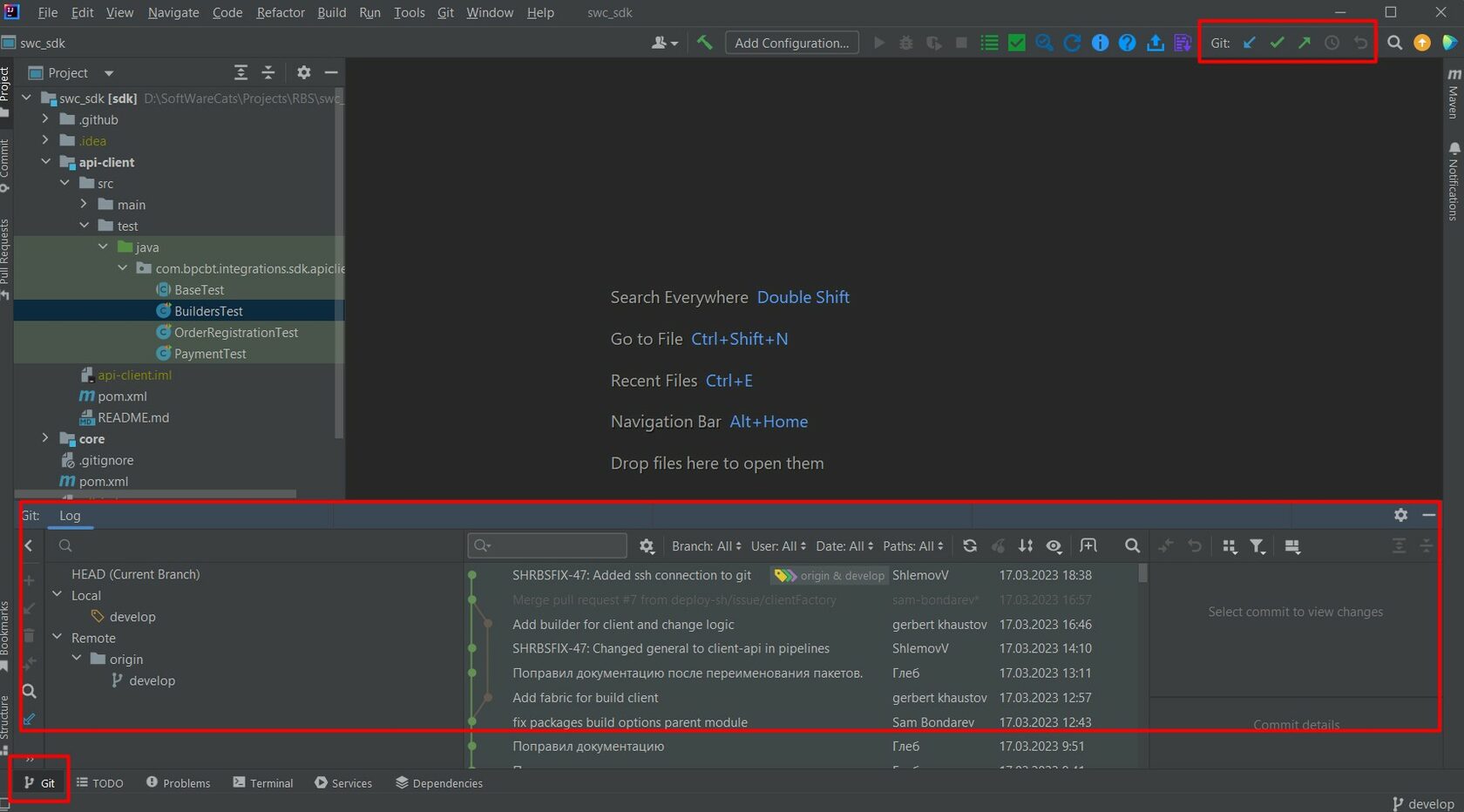This screenshot has height=812, width=1464.
Task: Click the colorful logo icon at toolbar end
Action: click(x=1449, y=43)
